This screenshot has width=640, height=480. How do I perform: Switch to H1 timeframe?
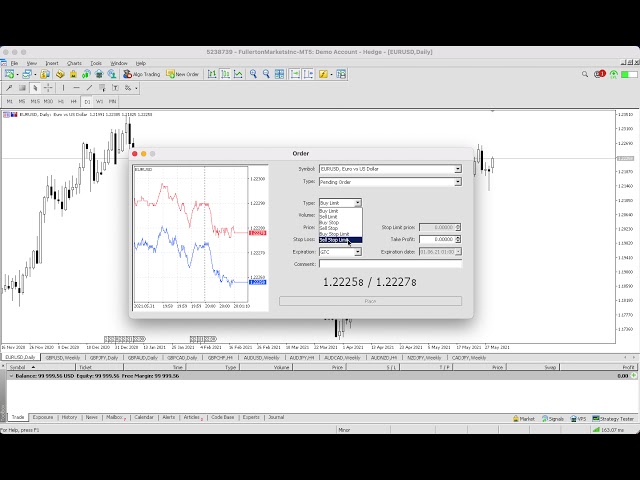61,101
